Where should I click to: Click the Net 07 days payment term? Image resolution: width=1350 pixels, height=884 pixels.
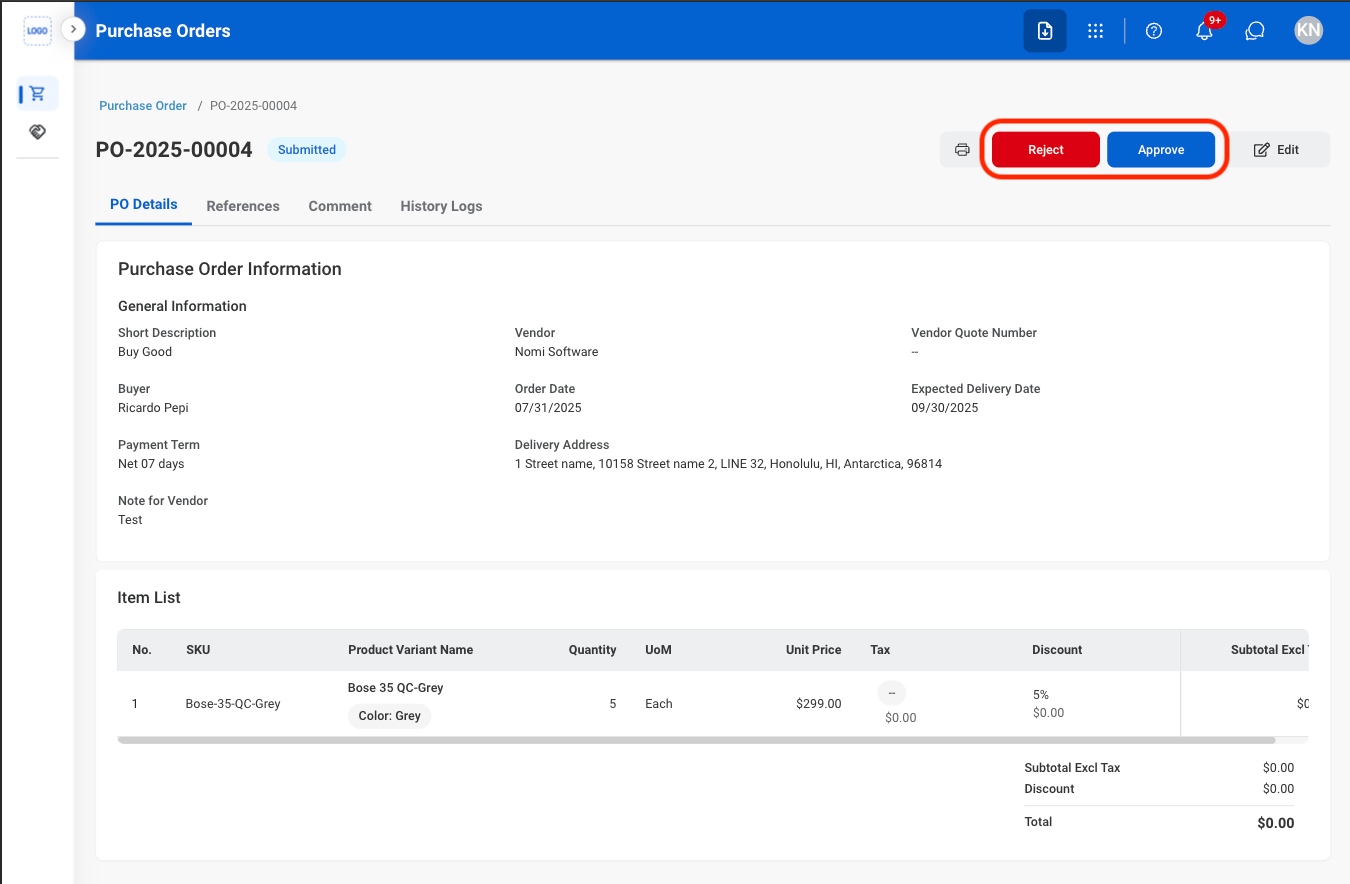pyautogui.click(x=151, y=464)
